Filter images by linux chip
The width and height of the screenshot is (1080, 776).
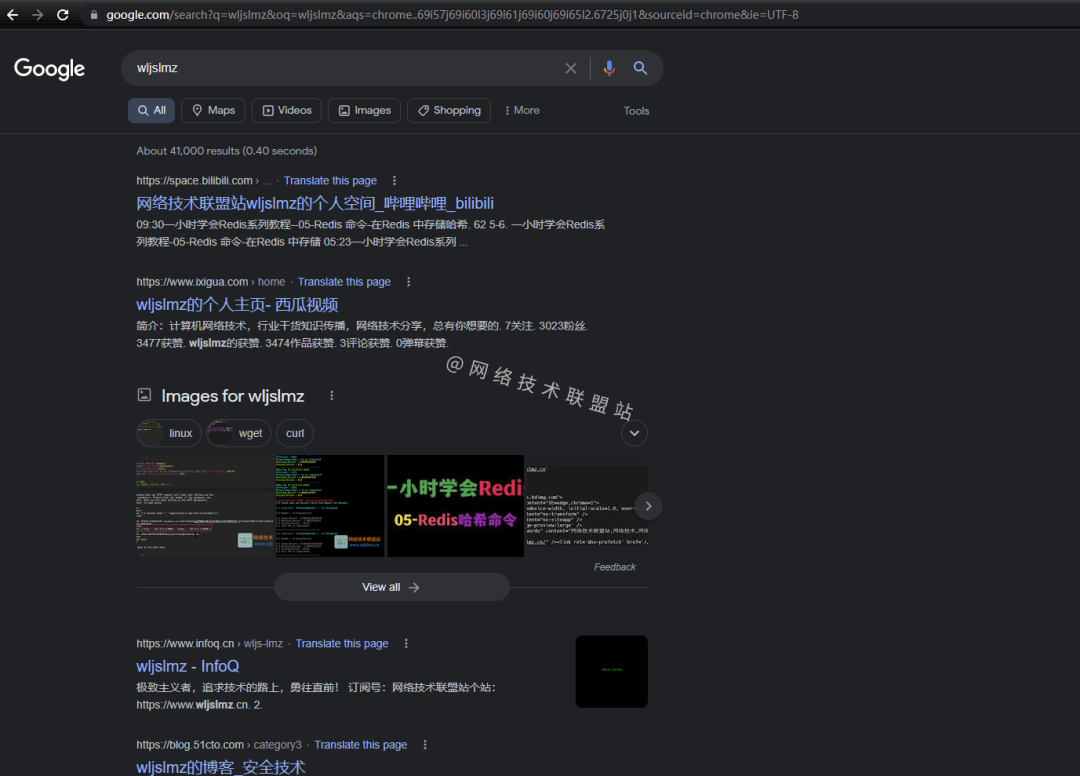click(x=169, y=433)
